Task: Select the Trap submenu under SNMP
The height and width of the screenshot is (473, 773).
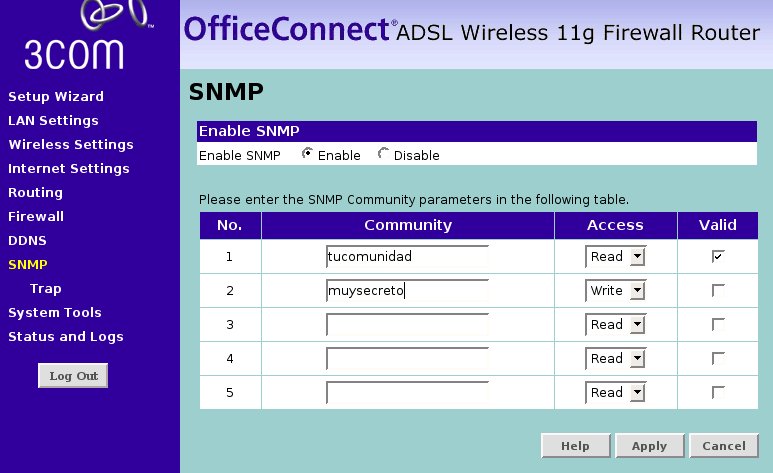Action: coord(46,289)
